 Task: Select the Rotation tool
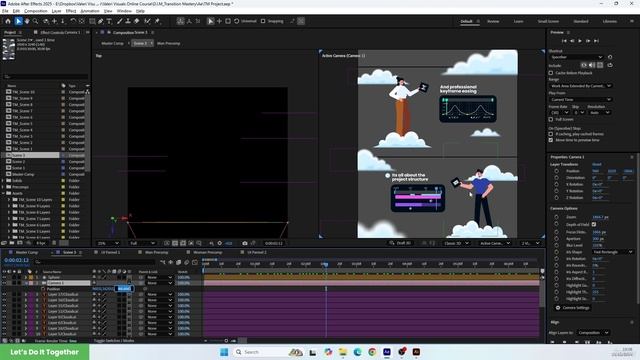pos(73,21)
